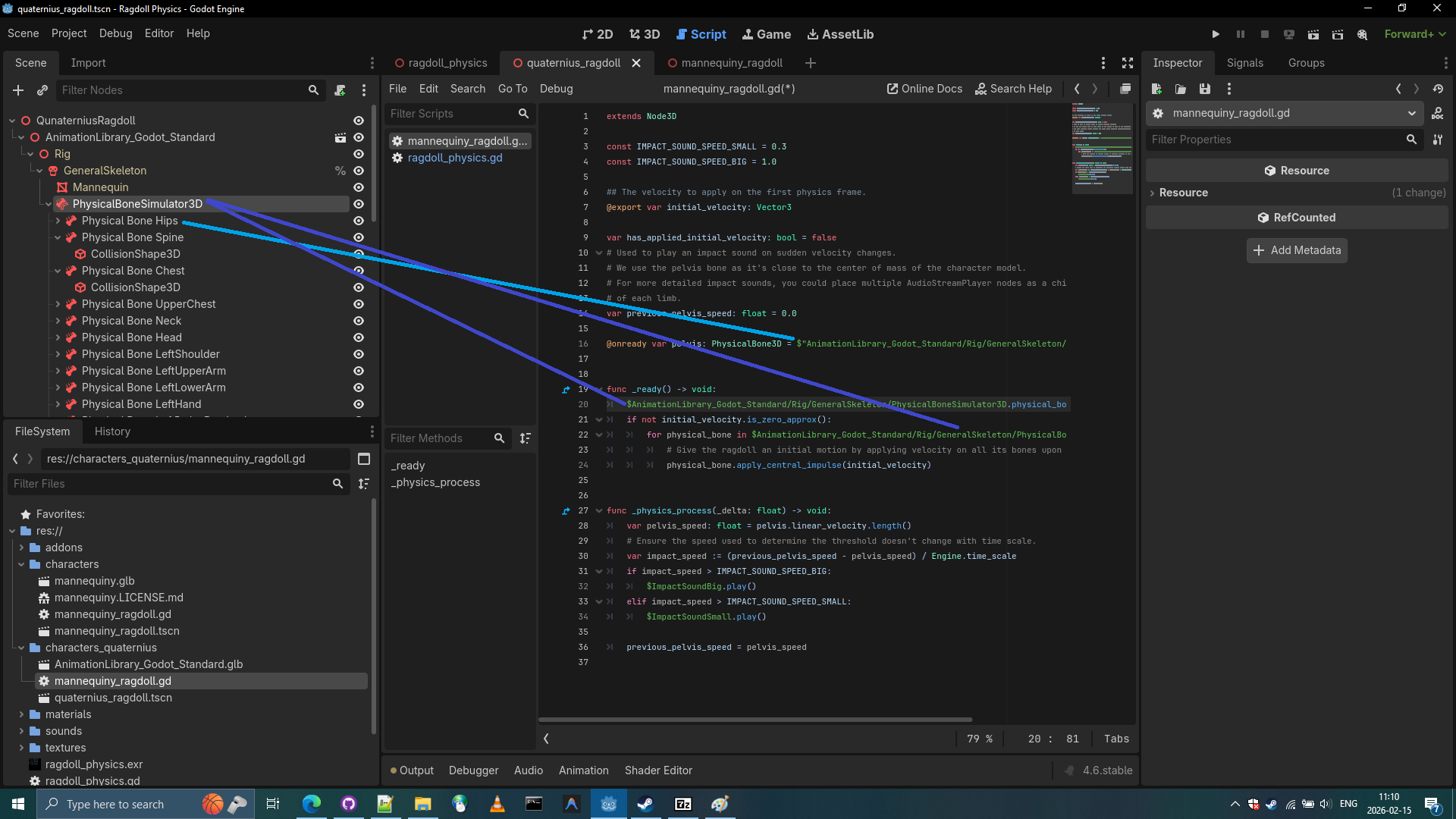The width and height of the screenshot is (1456, 819).
Task: Click the Run Project play icon
Action: 1216,34
